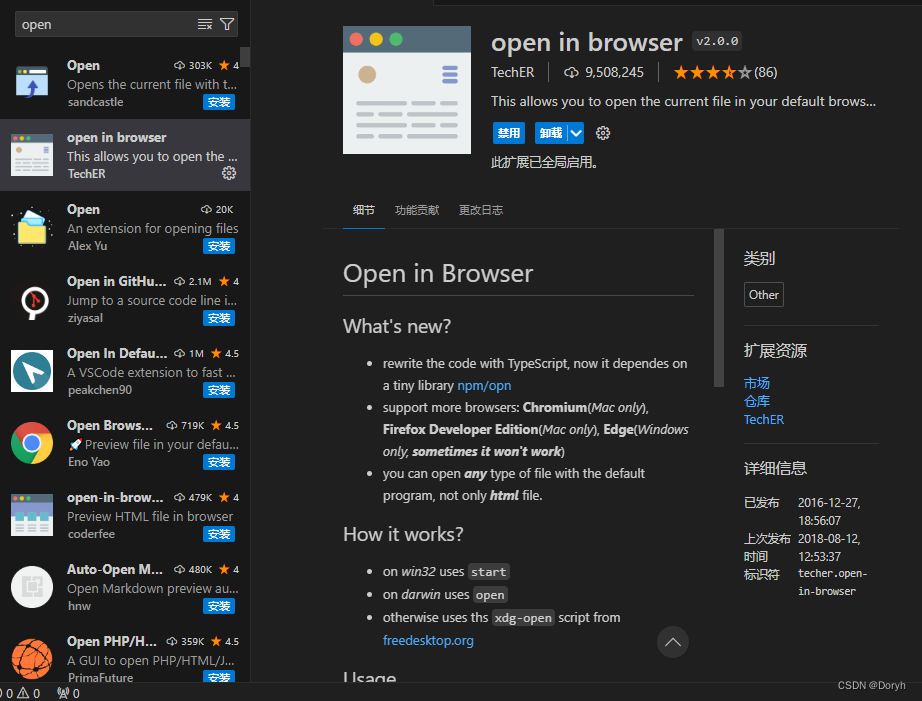The width and height of the screenshot is (922, 701).
Task: Click the coderfee open-in-browser icon
Action: [32, 515]
